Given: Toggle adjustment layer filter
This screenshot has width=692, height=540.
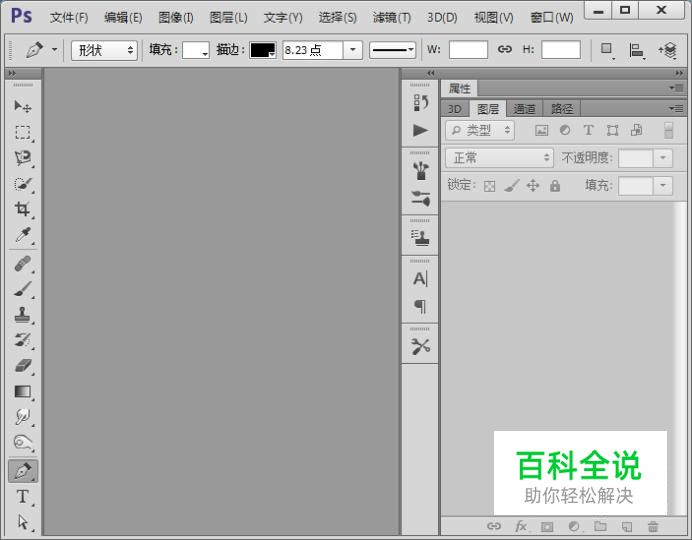Looking at the screenshot, I should point(564,130).
